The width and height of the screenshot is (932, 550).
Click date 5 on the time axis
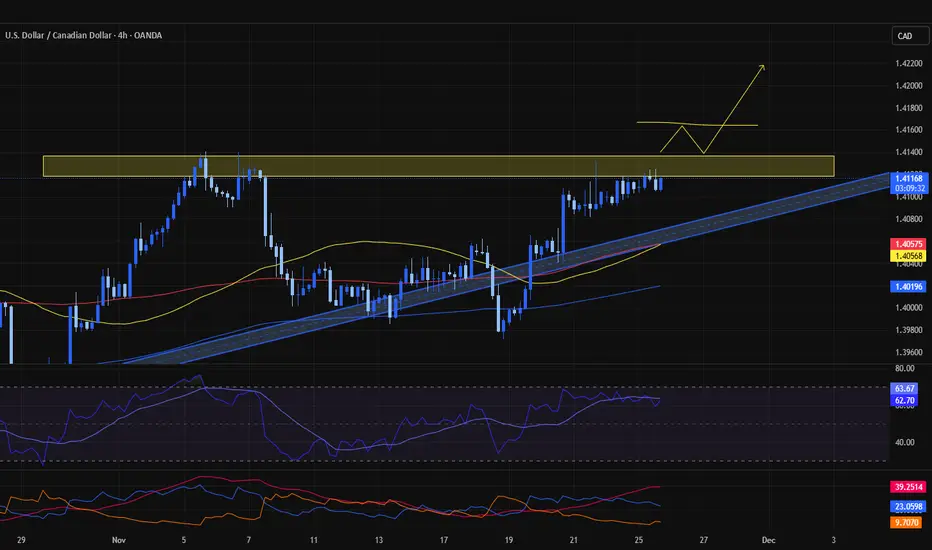click(184, 540)
